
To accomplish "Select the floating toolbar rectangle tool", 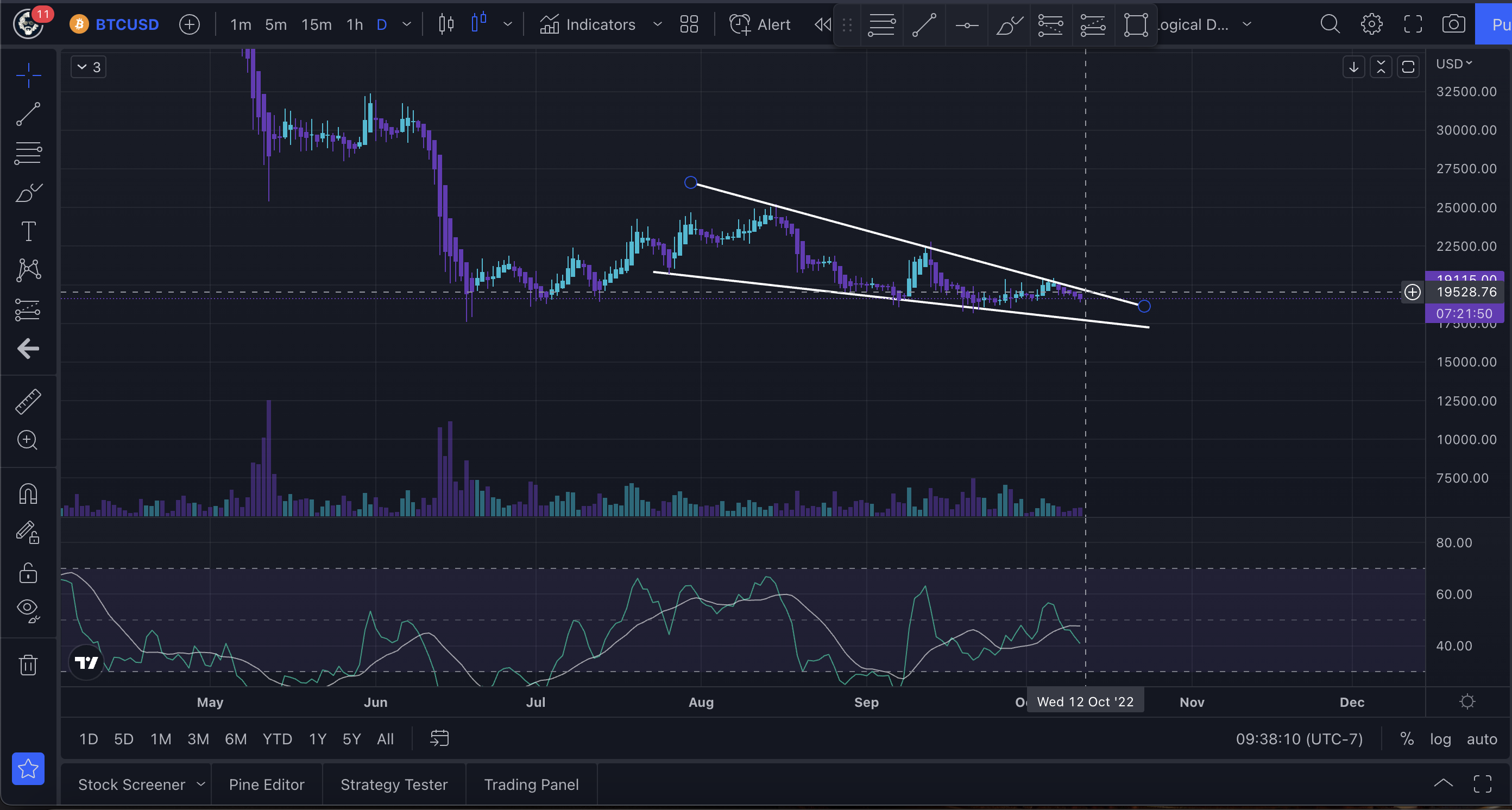I will coord(1136,24).
